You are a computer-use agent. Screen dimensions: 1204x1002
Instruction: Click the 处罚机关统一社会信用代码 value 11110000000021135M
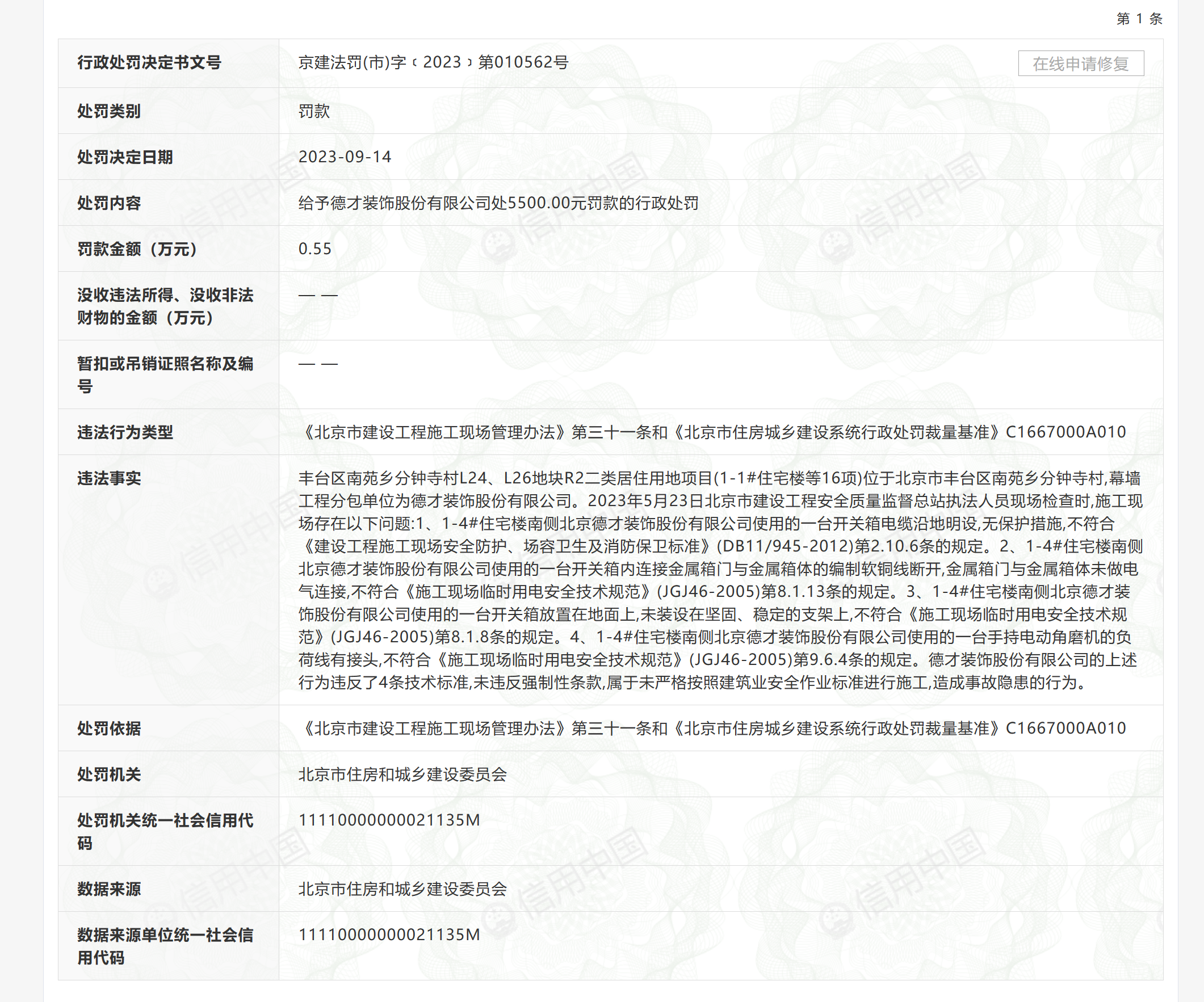tap(389, 820)
